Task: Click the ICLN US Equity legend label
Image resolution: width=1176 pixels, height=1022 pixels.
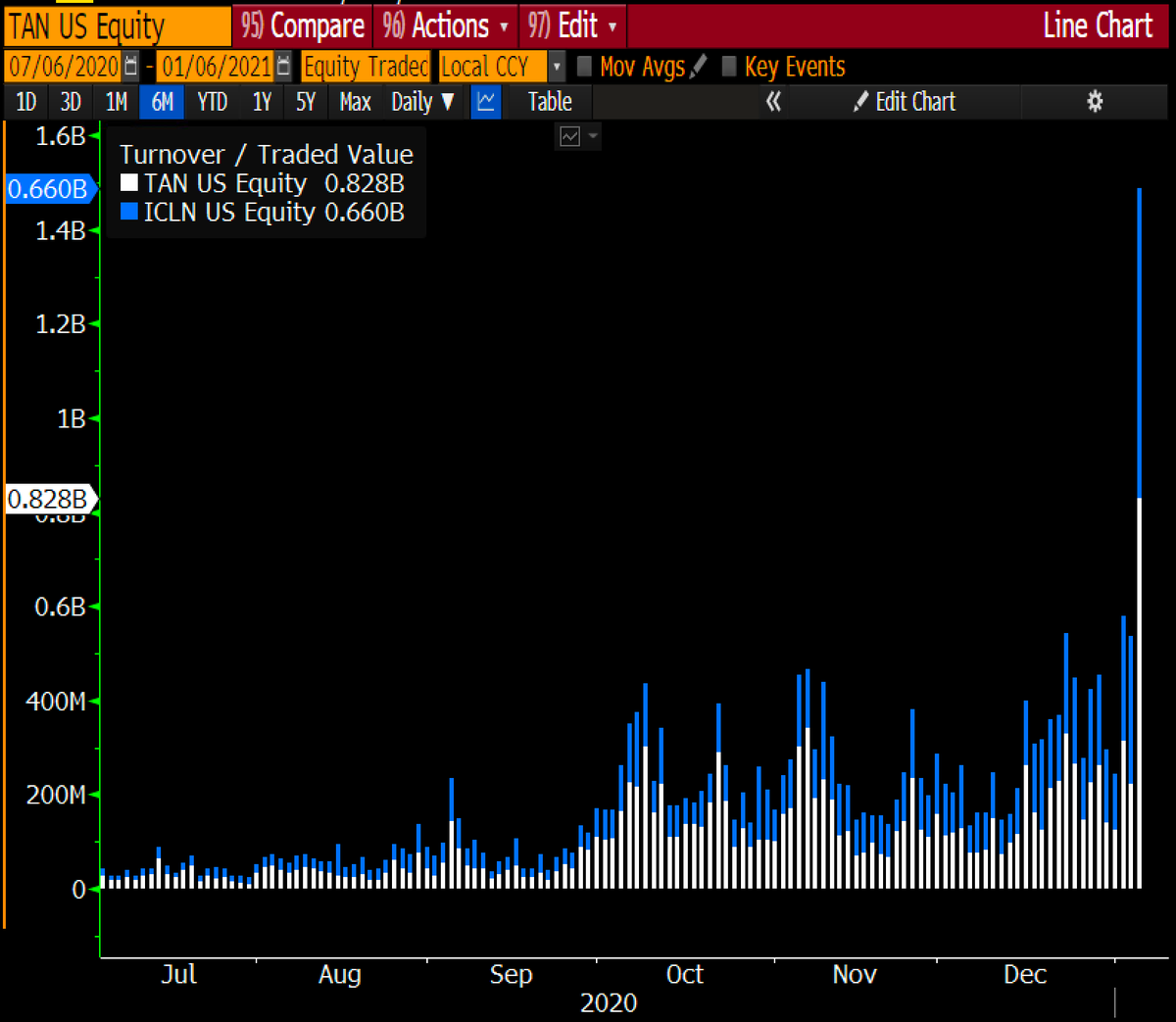Action: [x=230, y=213]
